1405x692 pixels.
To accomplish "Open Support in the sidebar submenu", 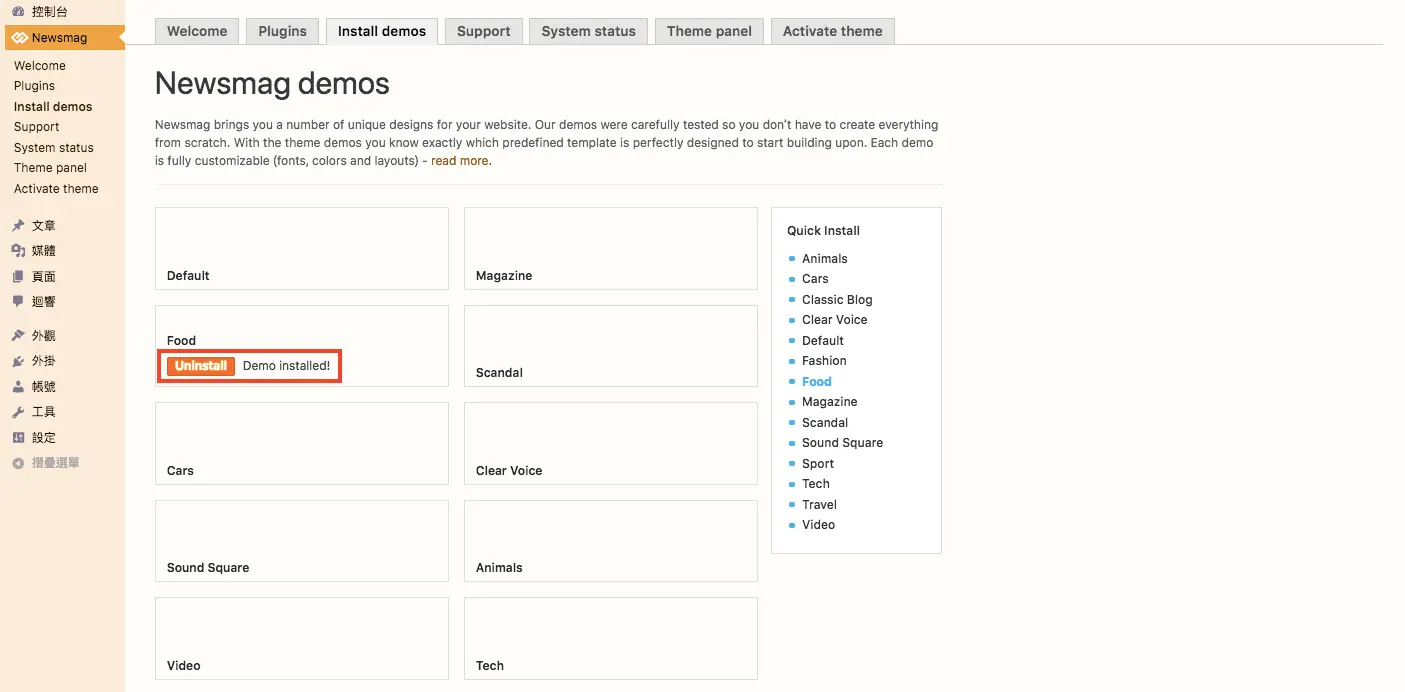I will [37, 127].
